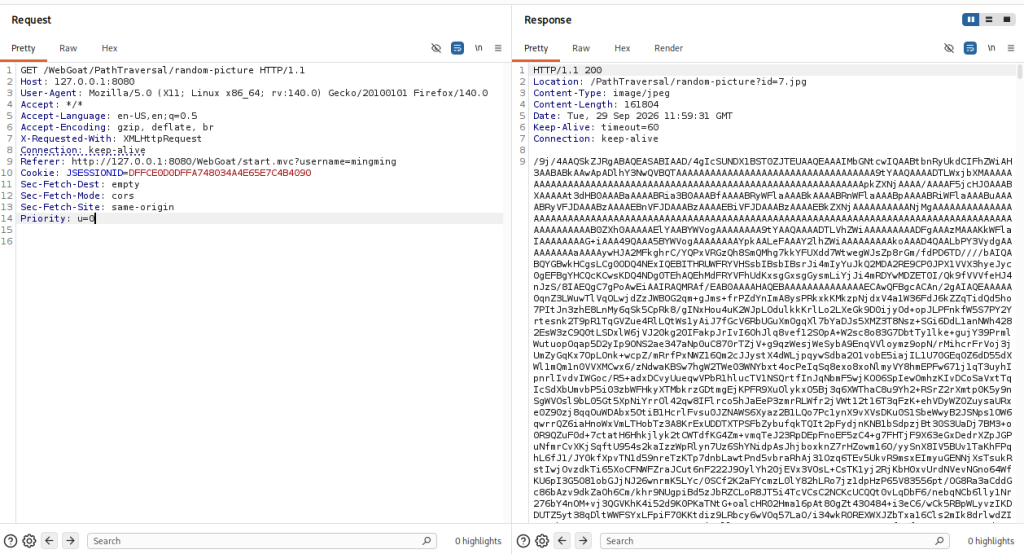Toggle show newlines \n in Response panel

[x=991, y=48]
